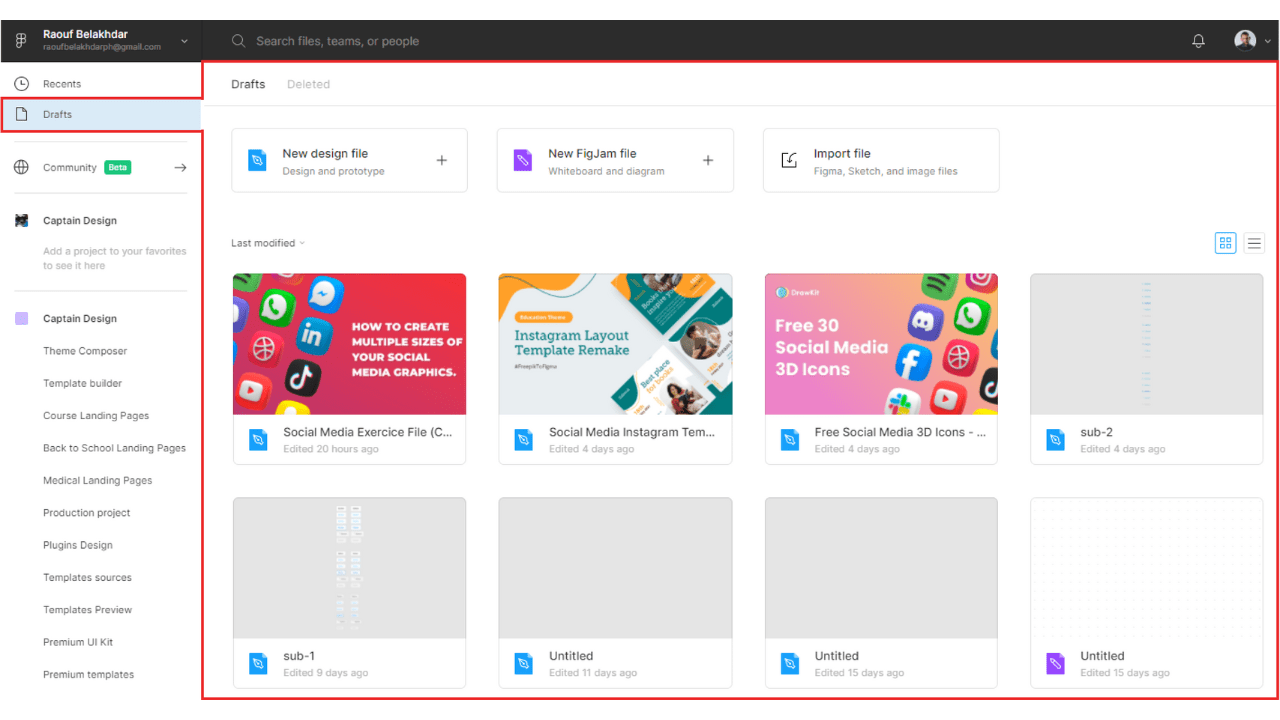Image resolution: width=1280 pixels, height=720 pixels.
Task: Click the Community globe icon
Action: point(22,167)
